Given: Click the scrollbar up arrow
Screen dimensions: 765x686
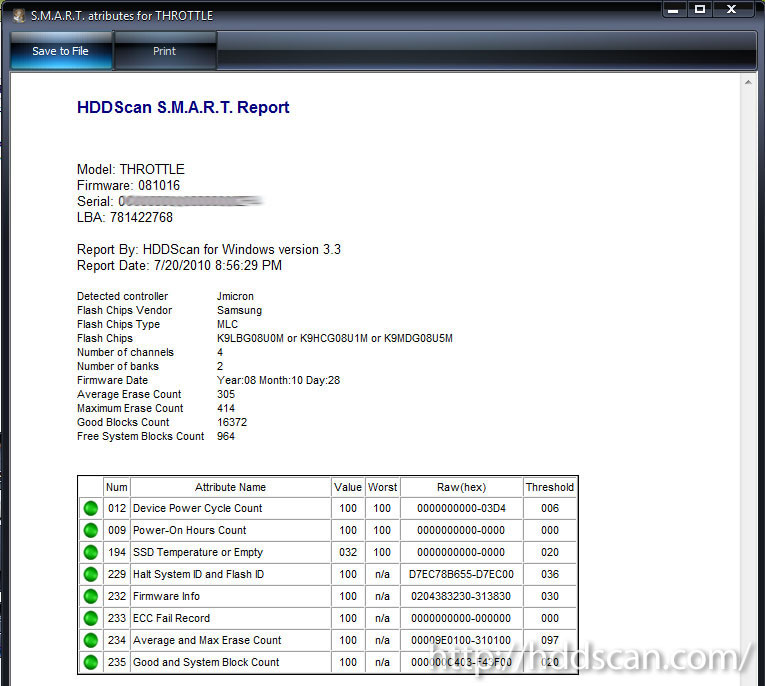Looking at the screenshot, I should point(749,80).
